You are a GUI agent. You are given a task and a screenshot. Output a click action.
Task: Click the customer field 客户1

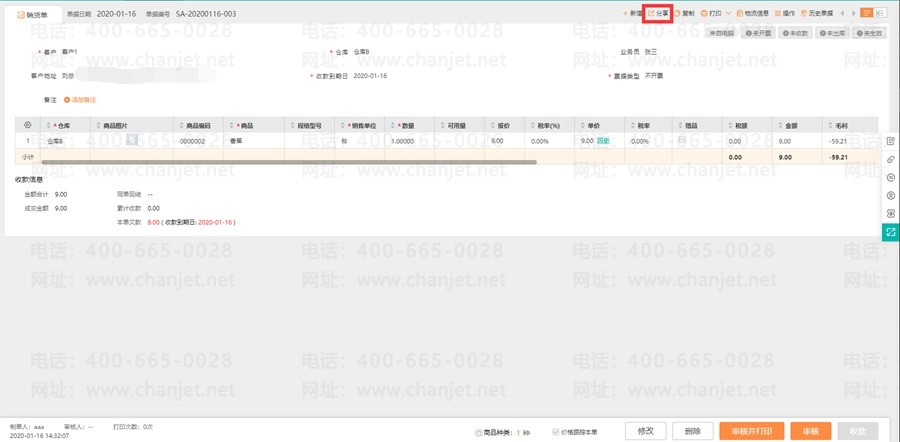coord(70,52)
